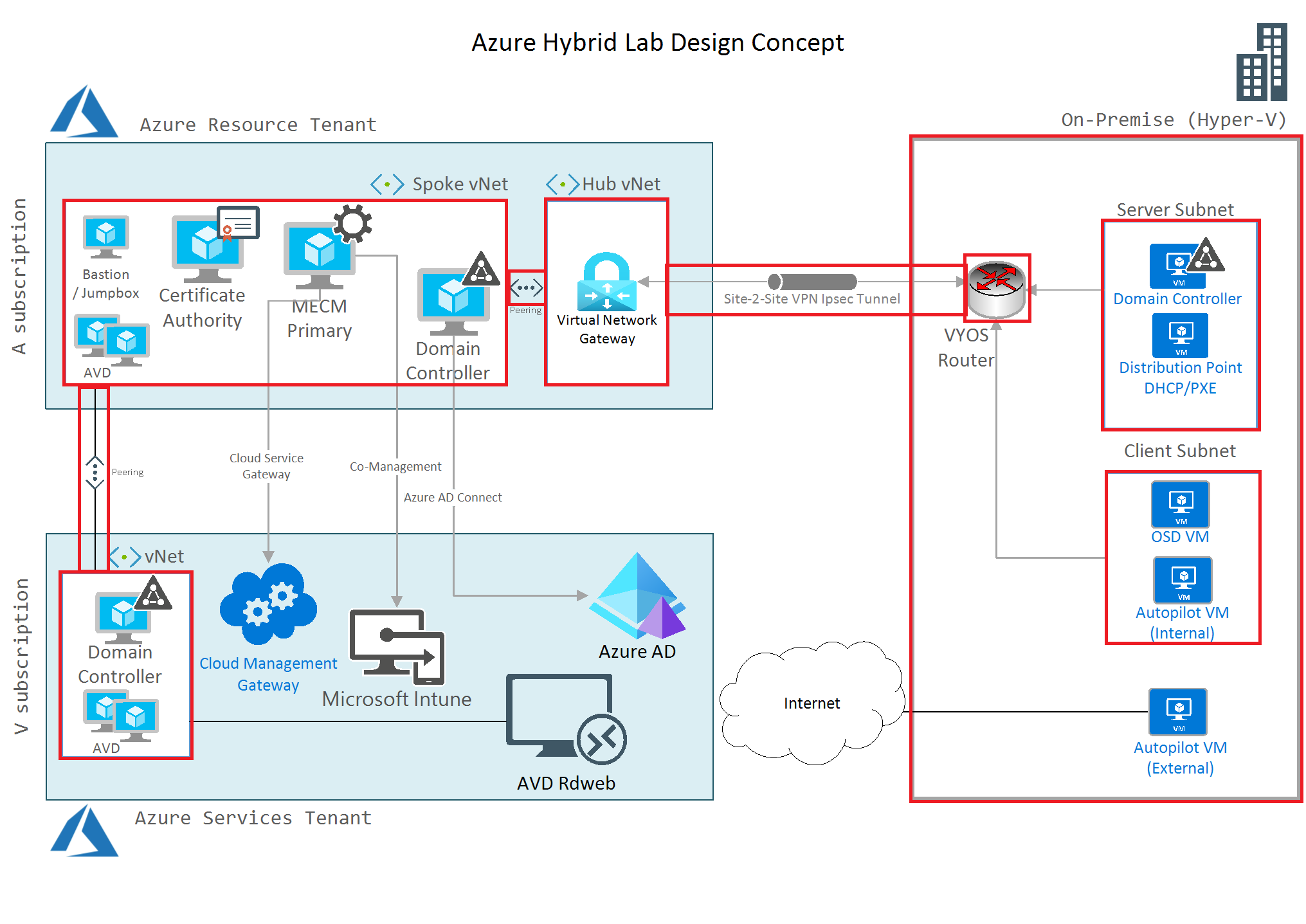Click the Azure Hybrid Lab Design Concept title
This screenshot has height=924, width=1306.
tap(657, 42)
